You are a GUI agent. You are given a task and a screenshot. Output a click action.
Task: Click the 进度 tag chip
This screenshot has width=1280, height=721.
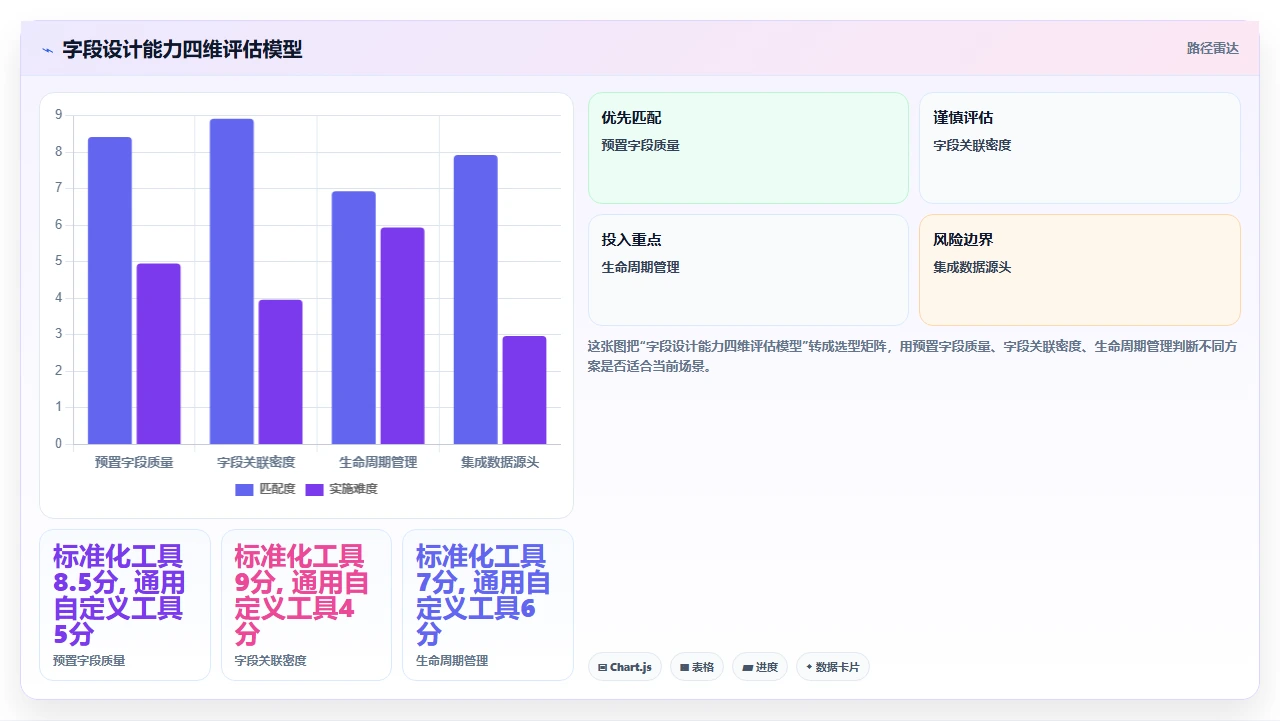[760, 667]
